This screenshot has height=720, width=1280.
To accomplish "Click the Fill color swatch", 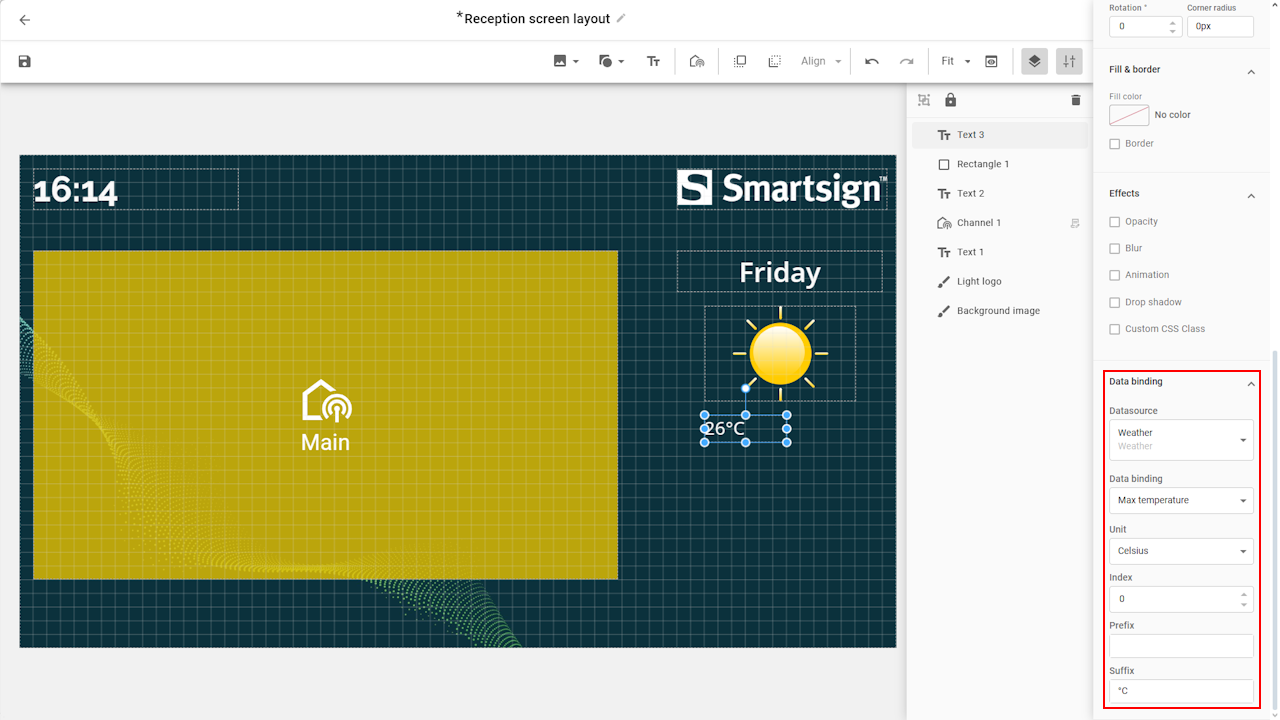I will click(1129, 115).
